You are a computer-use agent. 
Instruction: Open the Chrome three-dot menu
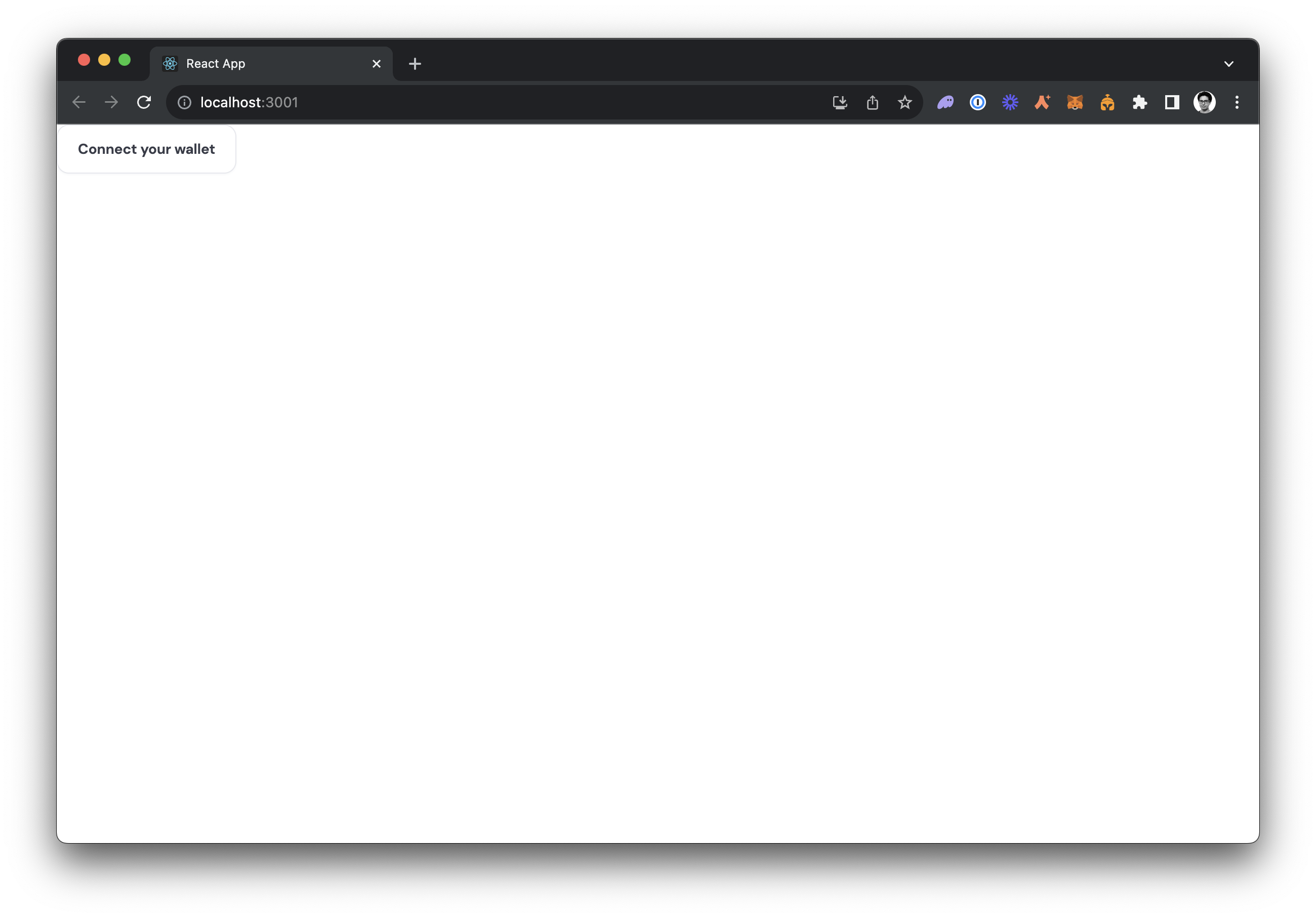tap(1237, 103)
